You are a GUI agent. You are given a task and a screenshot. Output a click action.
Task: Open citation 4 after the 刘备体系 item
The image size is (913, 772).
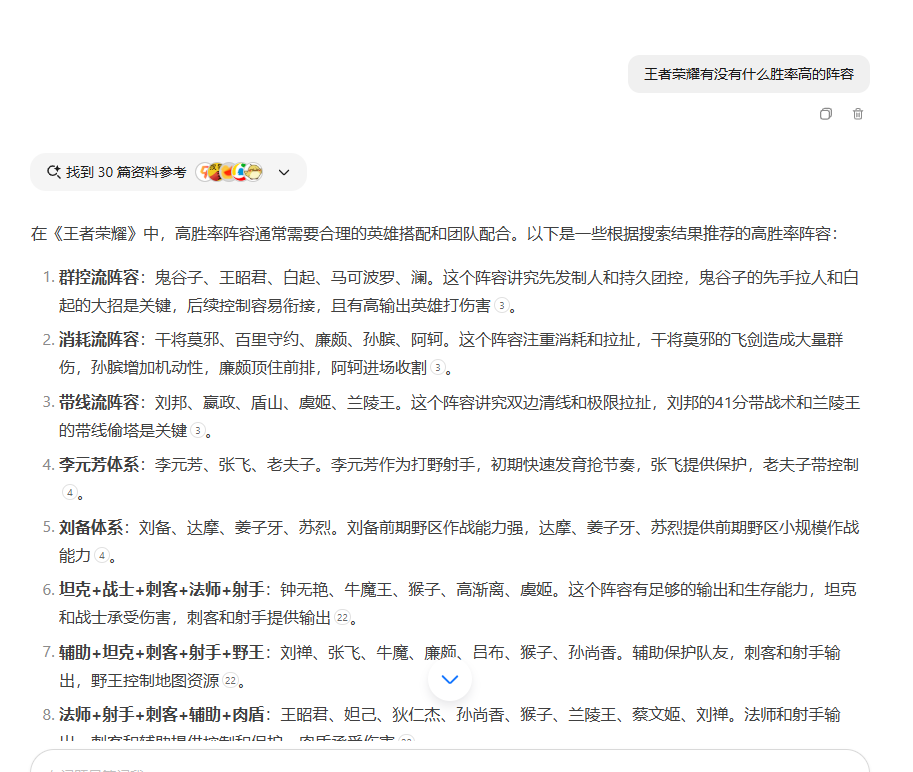coord(101,556)
